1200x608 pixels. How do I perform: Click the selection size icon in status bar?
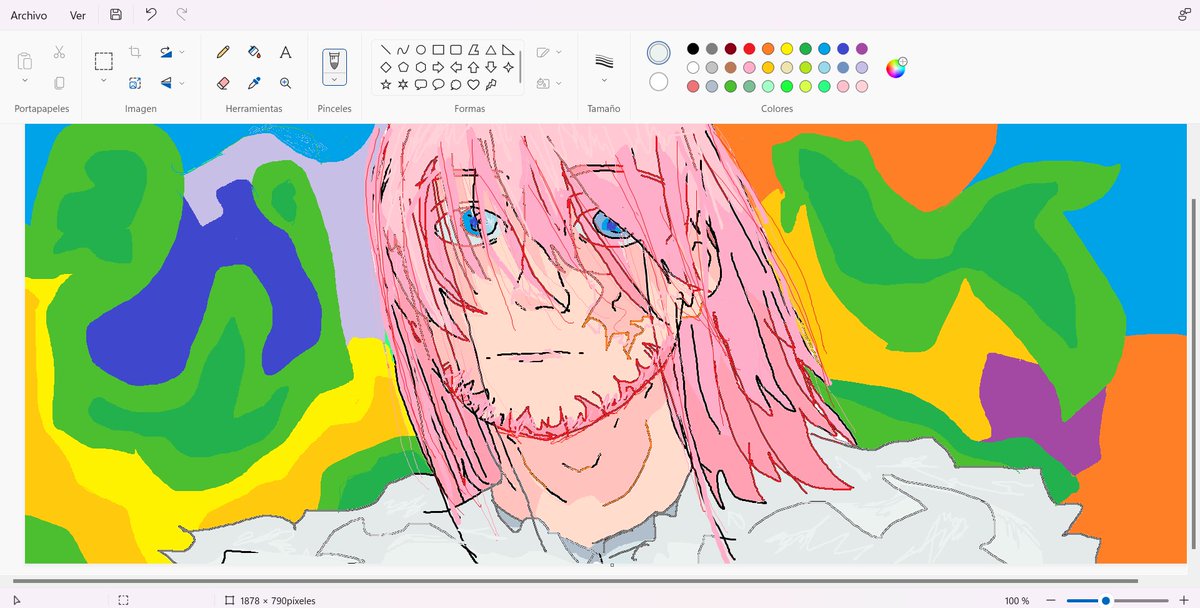point(123,600)
